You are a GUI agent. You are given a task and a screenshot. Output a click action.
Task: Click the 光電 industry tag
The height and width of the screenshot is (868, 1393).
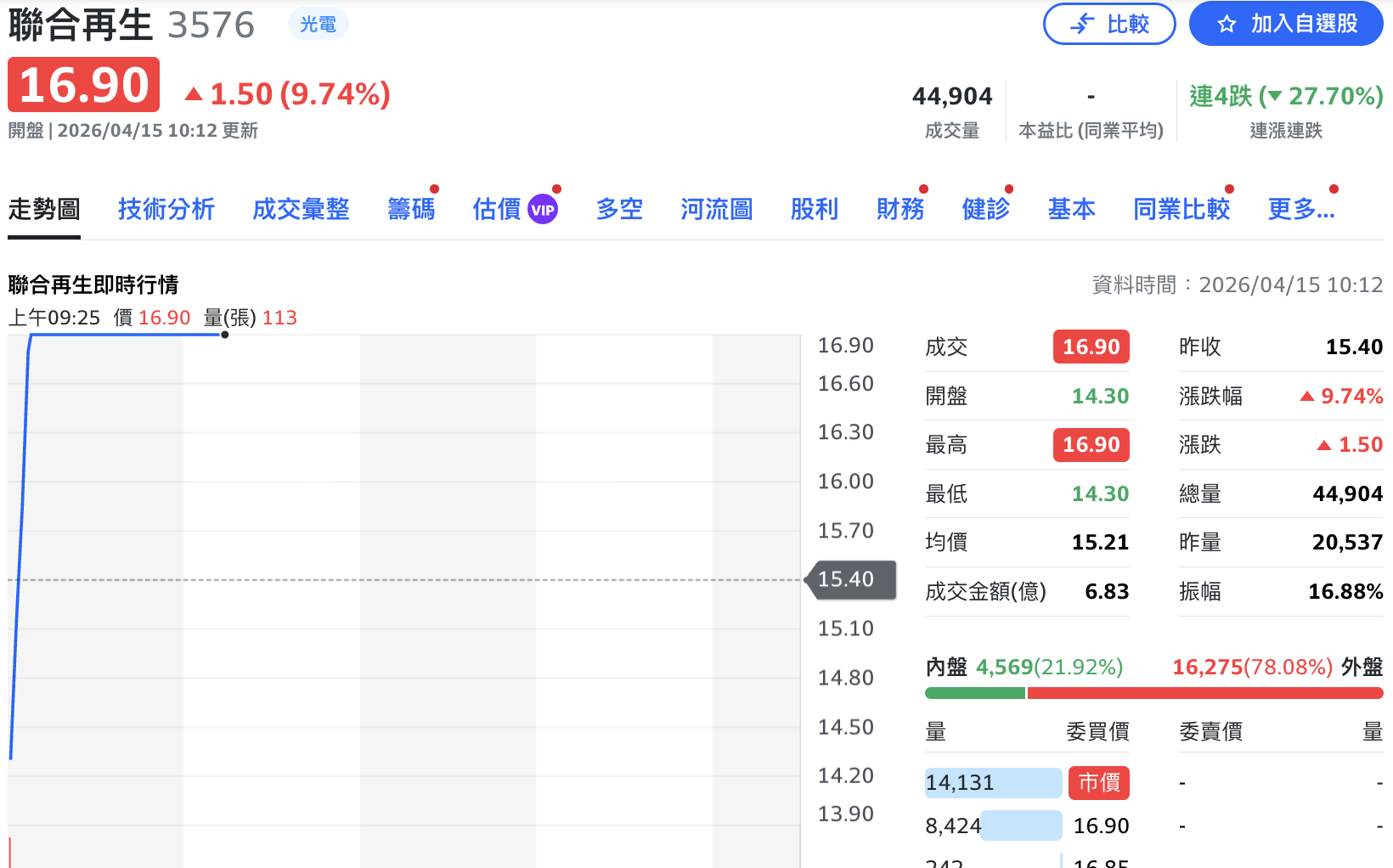point(318,24)
